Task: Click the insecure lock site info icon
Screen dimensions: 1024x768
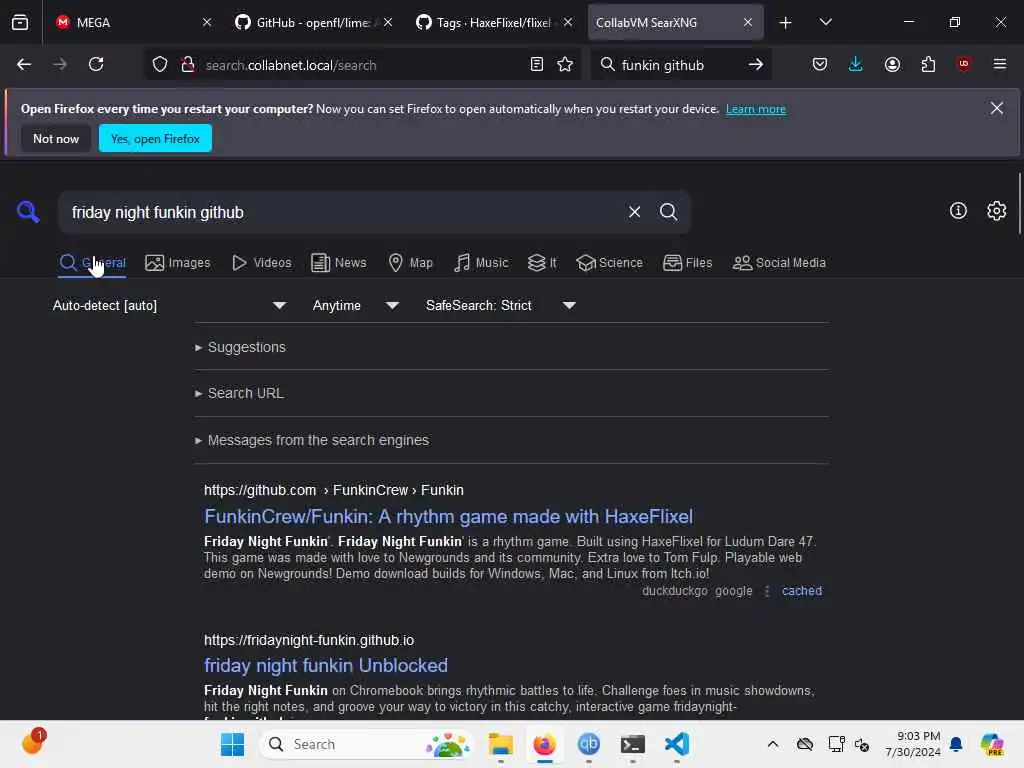Action: (x=187, y=64)
